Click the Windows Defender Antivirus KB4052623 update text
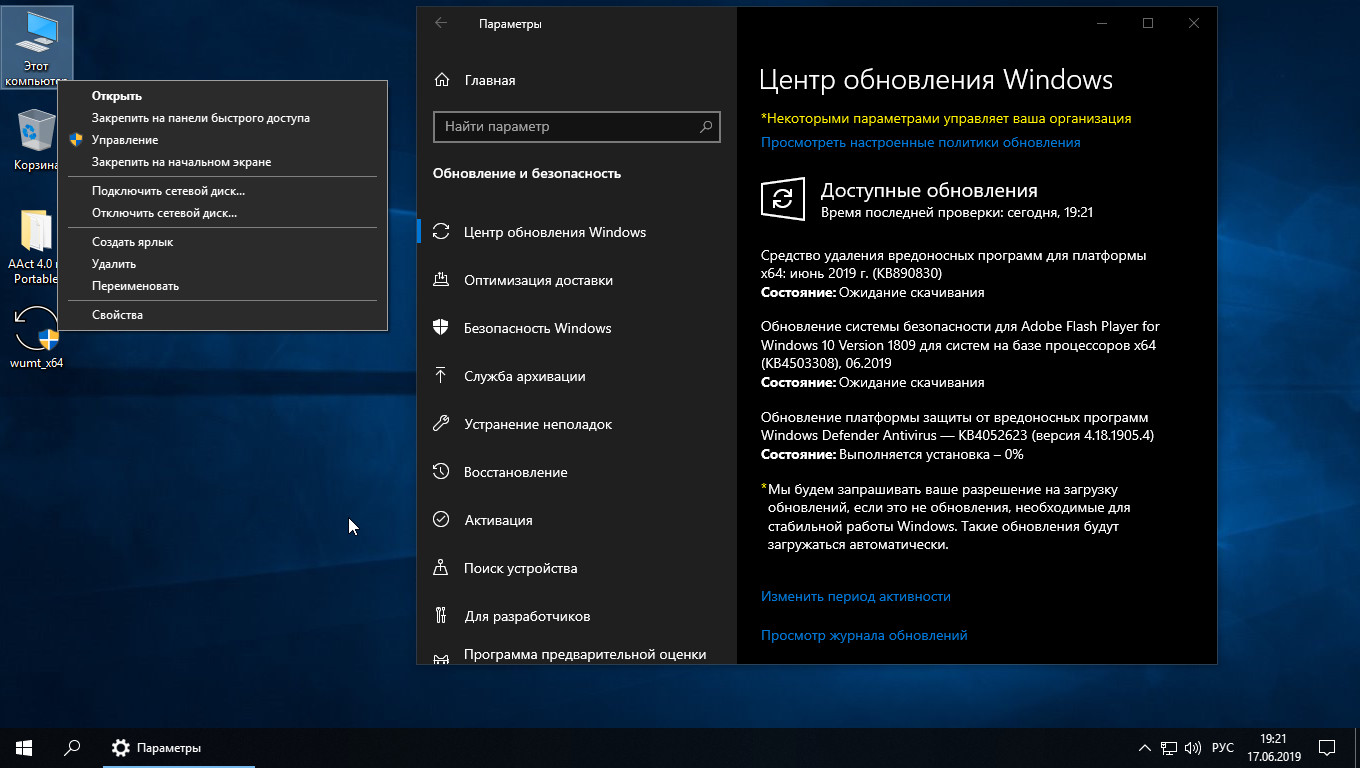1360x768 pixels. point(959,426)
